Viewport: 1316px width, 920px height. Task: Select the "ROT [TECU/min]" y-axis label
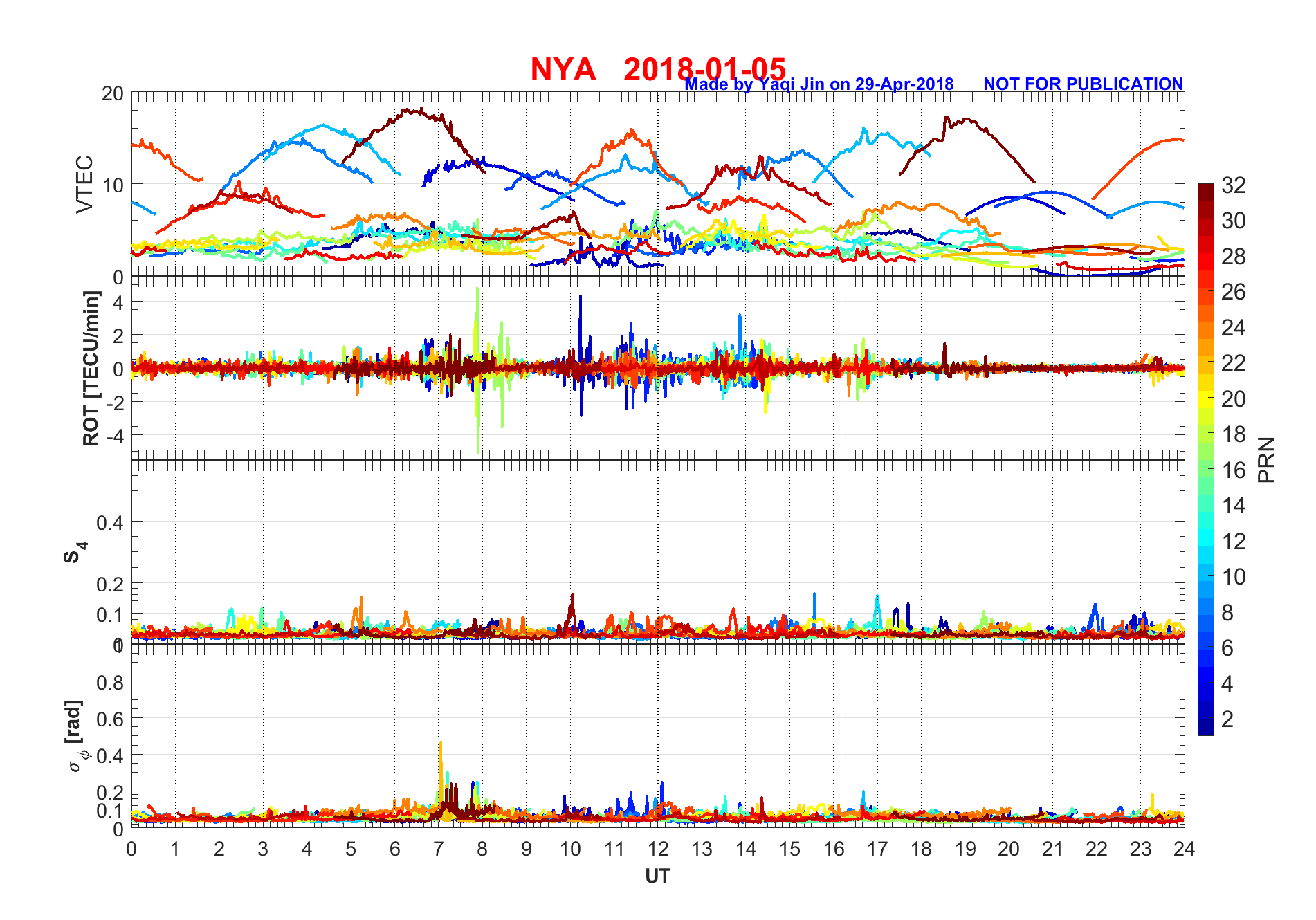(x=91, y=368)
